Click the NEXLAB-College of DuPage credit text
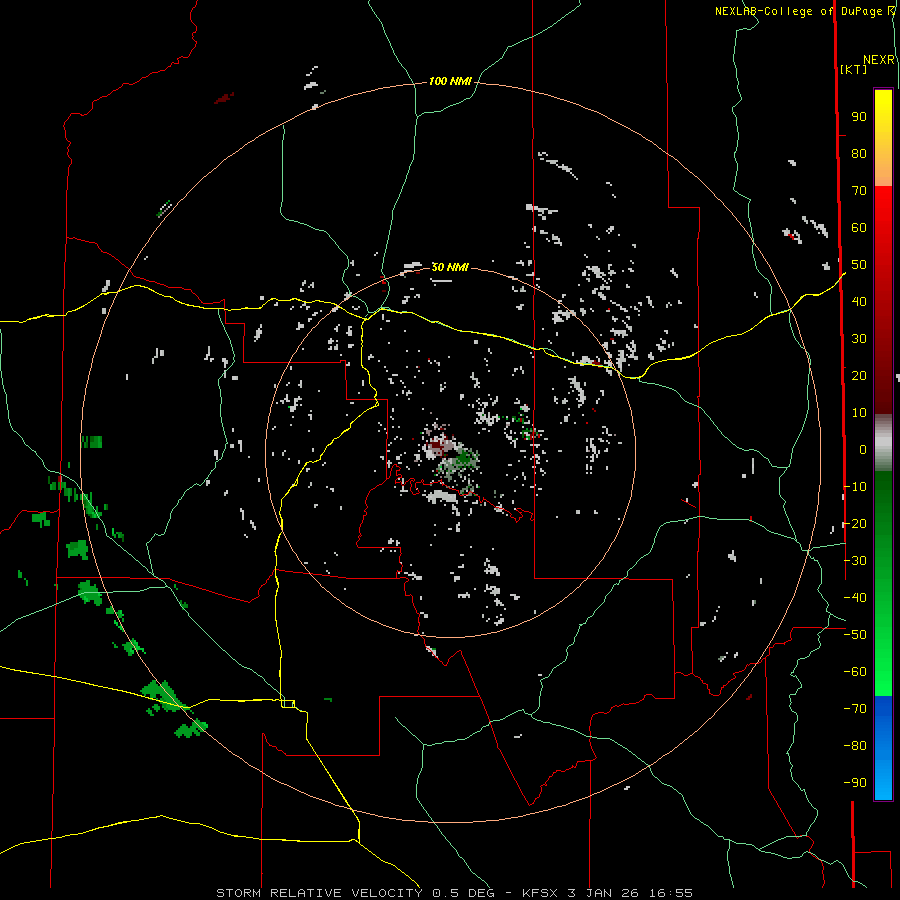Screen dimensions: 900x900 (x=798, y=11)
